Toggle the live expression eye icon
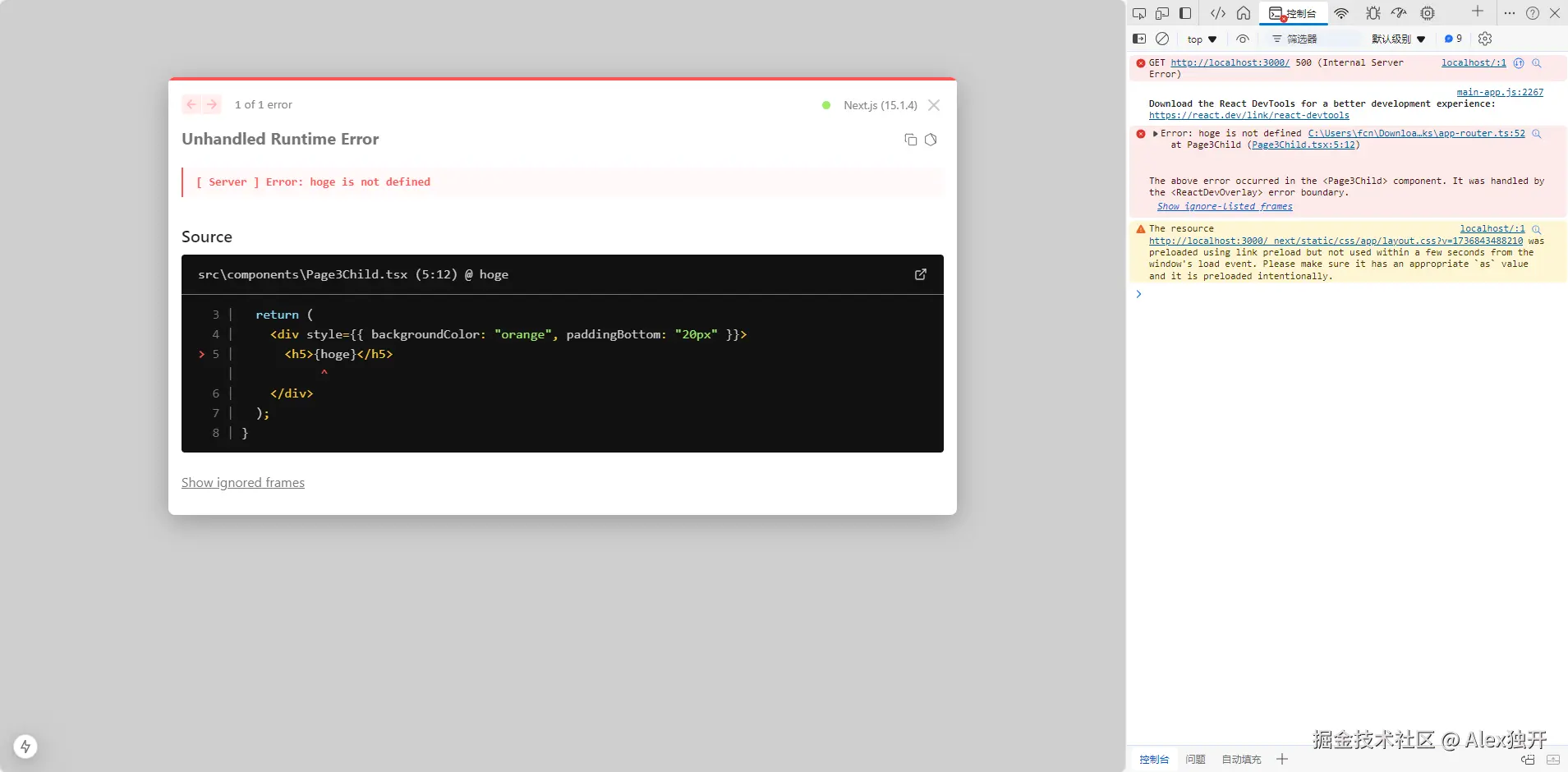This screenshot has width=1568, height=772. click(1243, 39)
